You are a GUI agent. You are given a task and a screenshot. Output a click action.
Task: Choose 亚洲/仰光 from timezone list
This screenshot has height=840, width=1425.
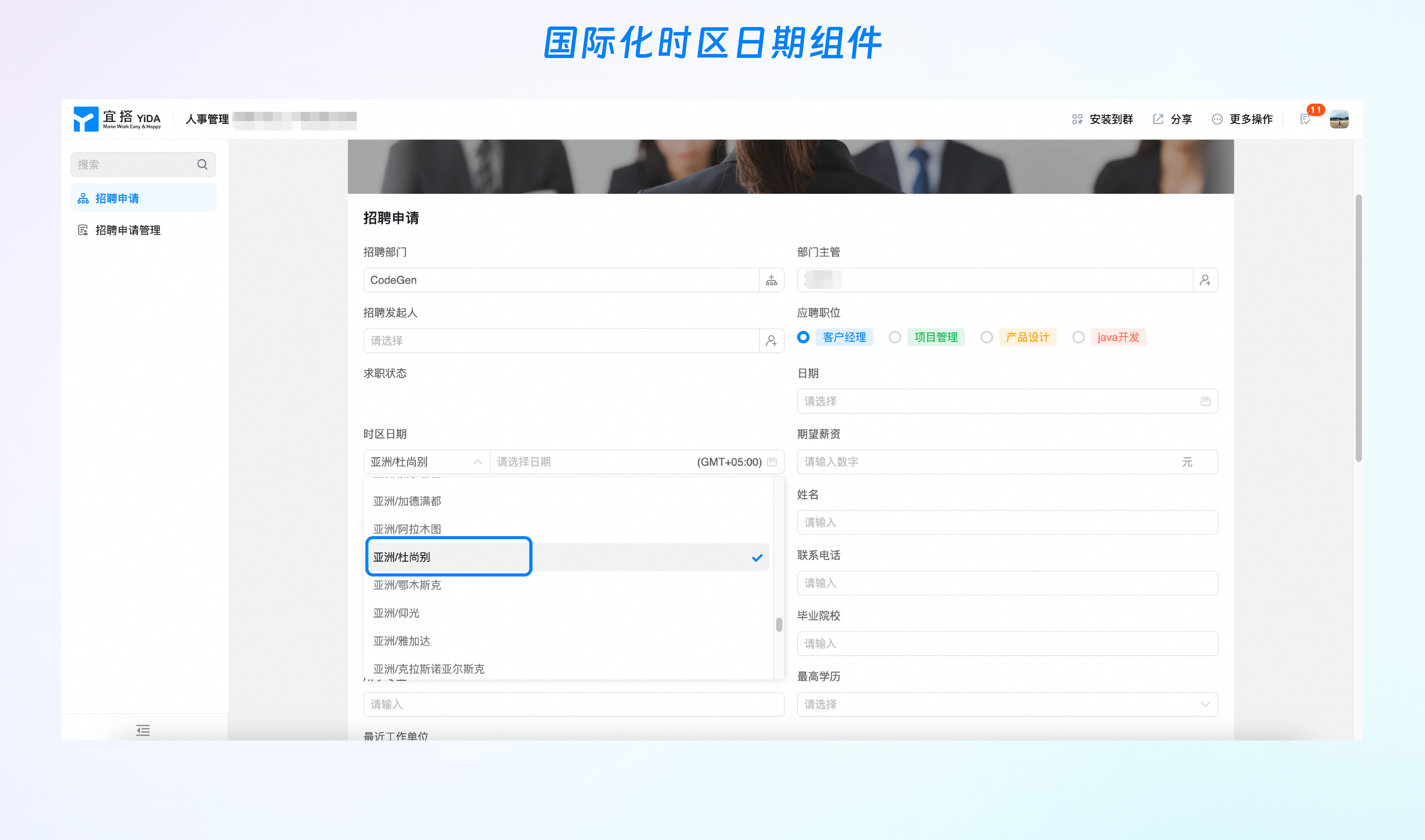pos(568,613)
